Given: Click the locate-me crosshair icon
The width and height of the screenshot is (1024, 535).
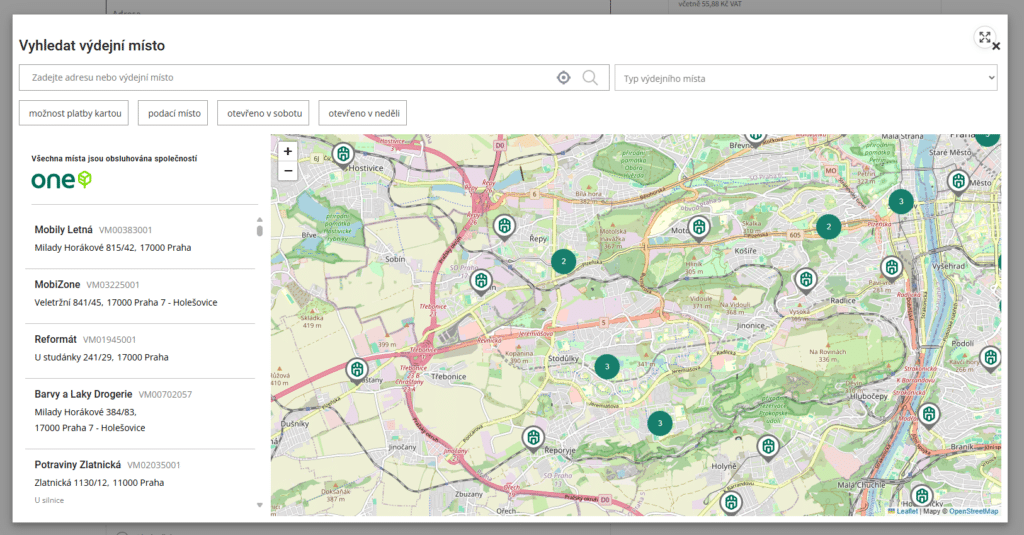Looking at the screenshot, I should pyautogui.click(x=564, y=78).
